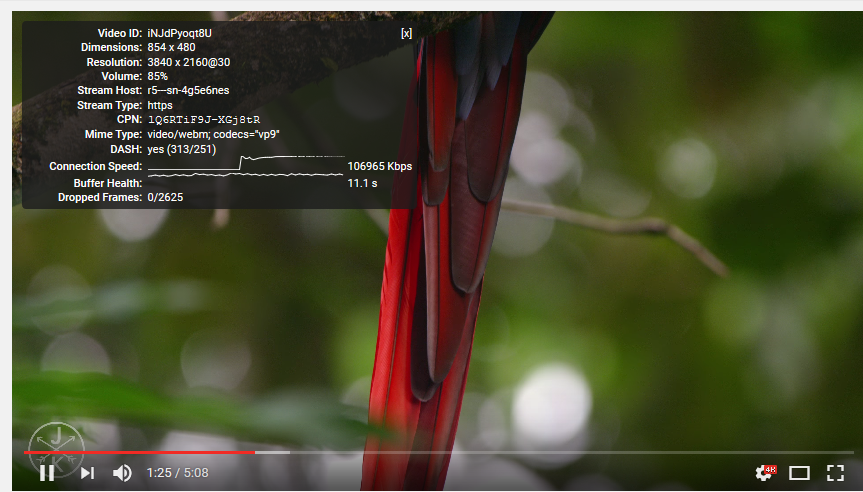
Task: Click the Video ID label
Action: 120,33
